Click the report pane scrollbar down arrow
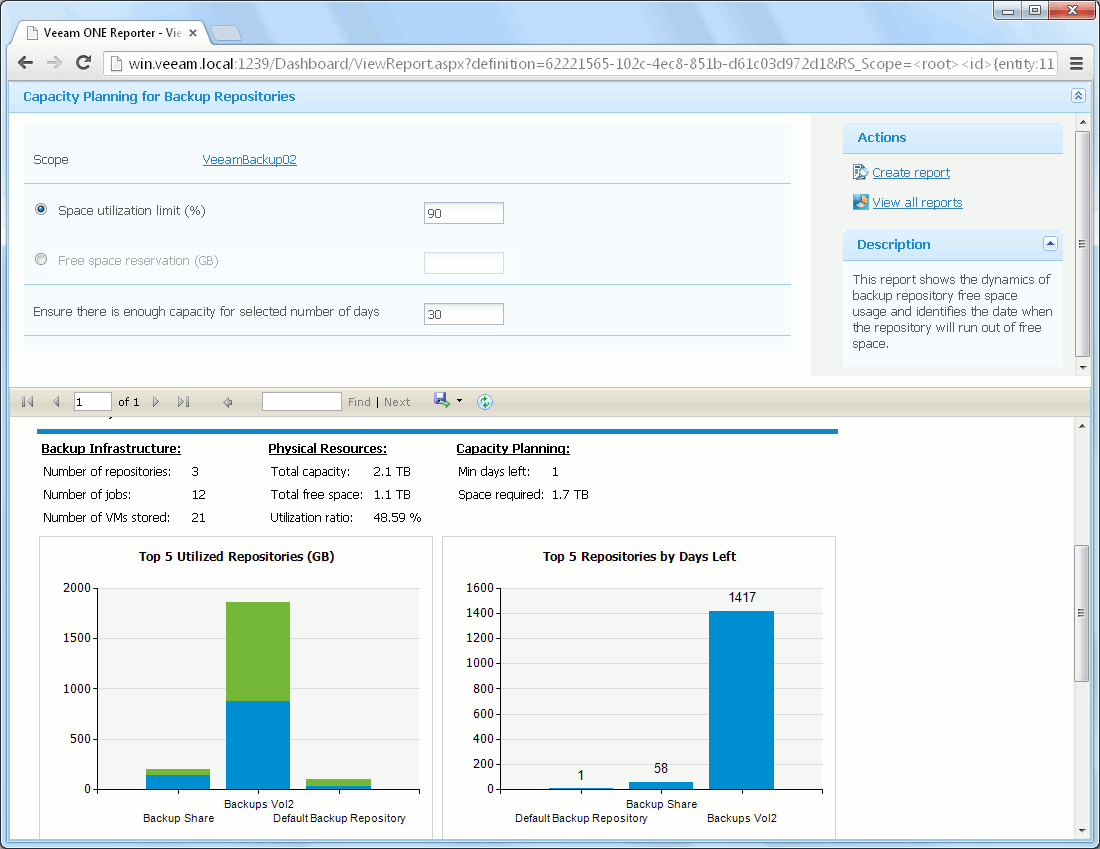 pyautogui.click(x=1083, y=831)
